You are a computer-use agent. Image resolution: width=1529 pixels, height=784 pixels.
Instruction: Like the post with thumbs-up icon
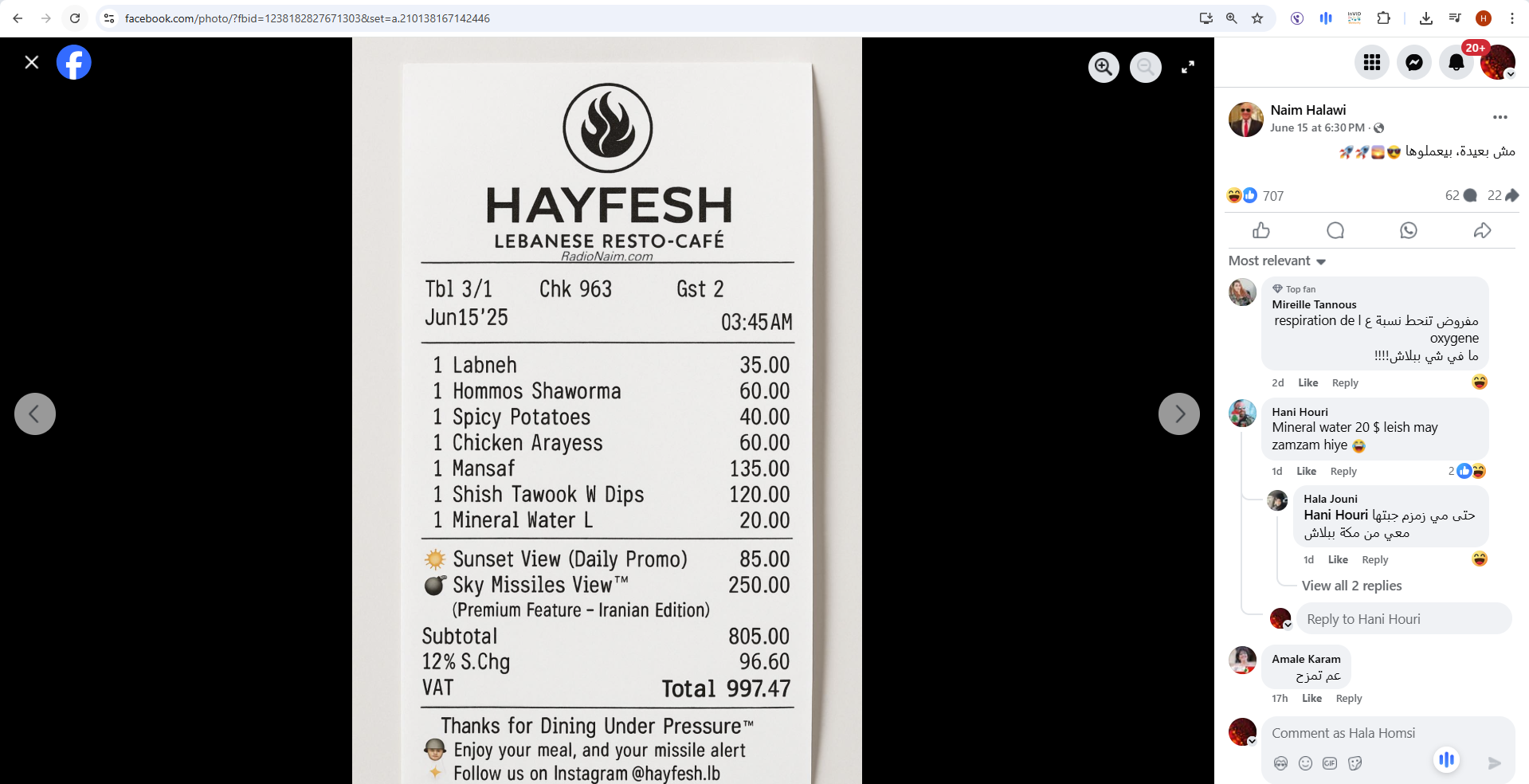(x=1260, y=230)
